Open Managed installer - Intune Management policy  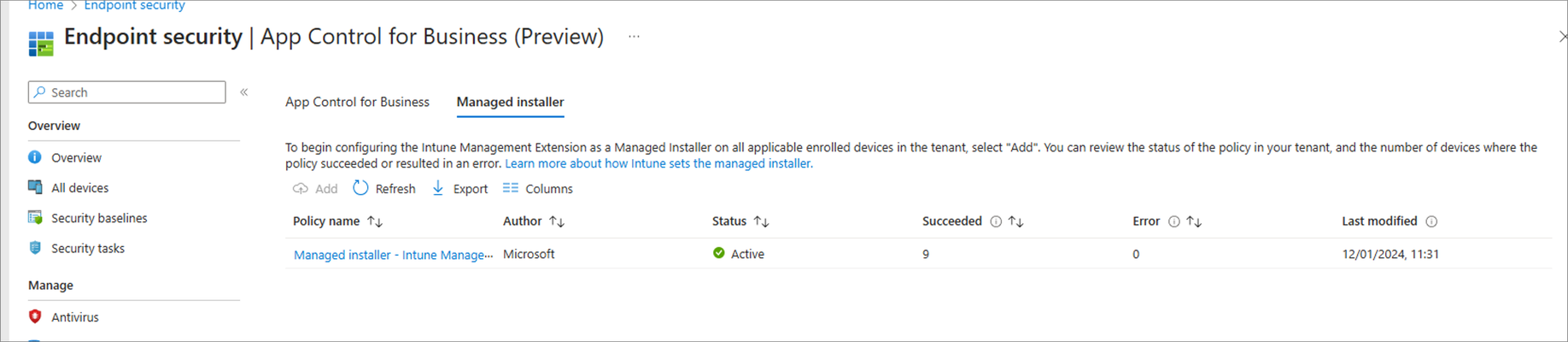(394, 255)
